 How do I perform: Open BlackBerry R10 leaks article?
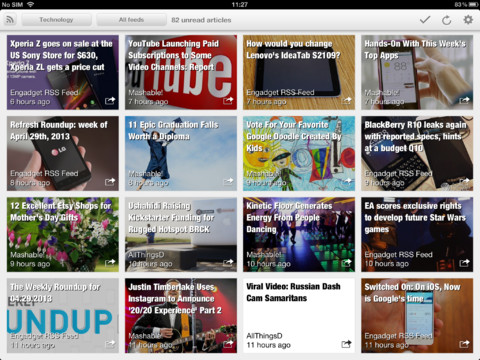(x=417, y=153)
